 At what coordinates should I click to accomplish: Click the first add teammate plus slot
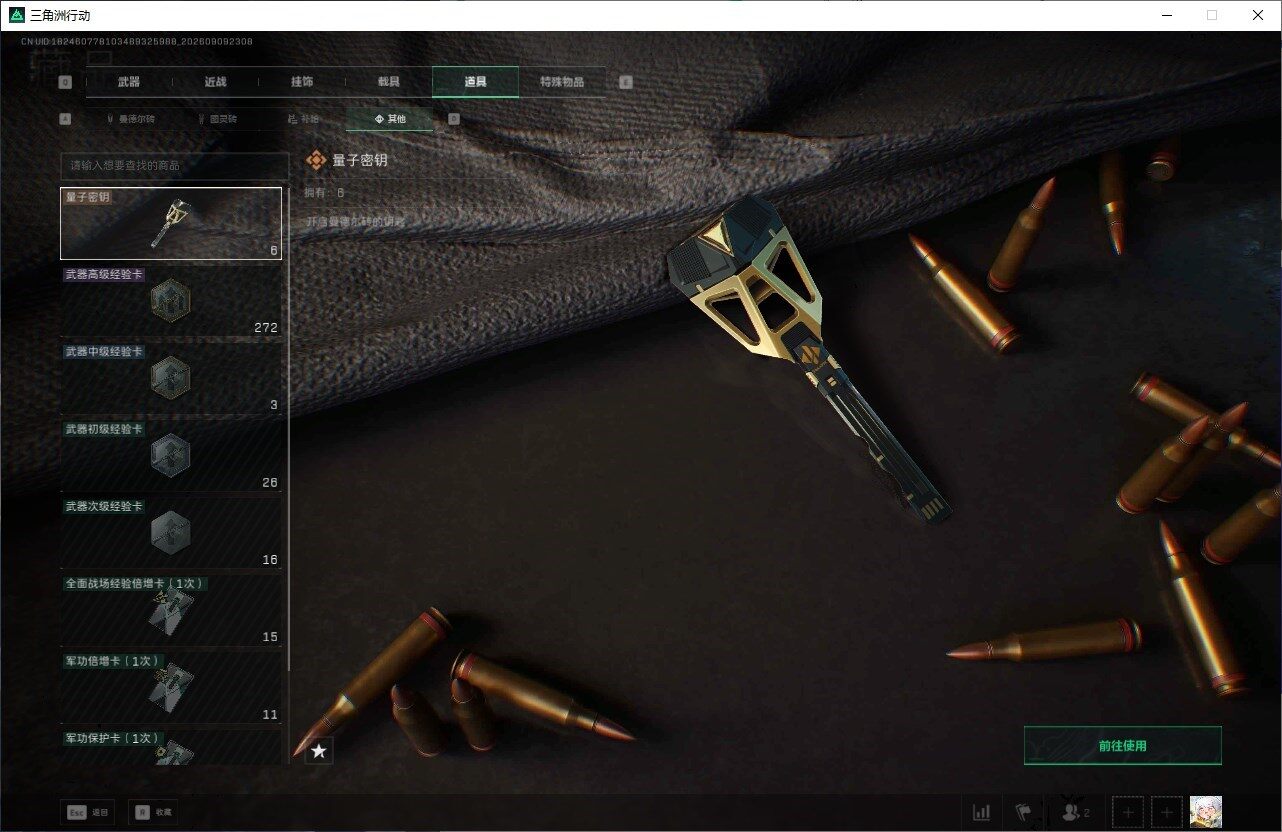coord(1128,813)
